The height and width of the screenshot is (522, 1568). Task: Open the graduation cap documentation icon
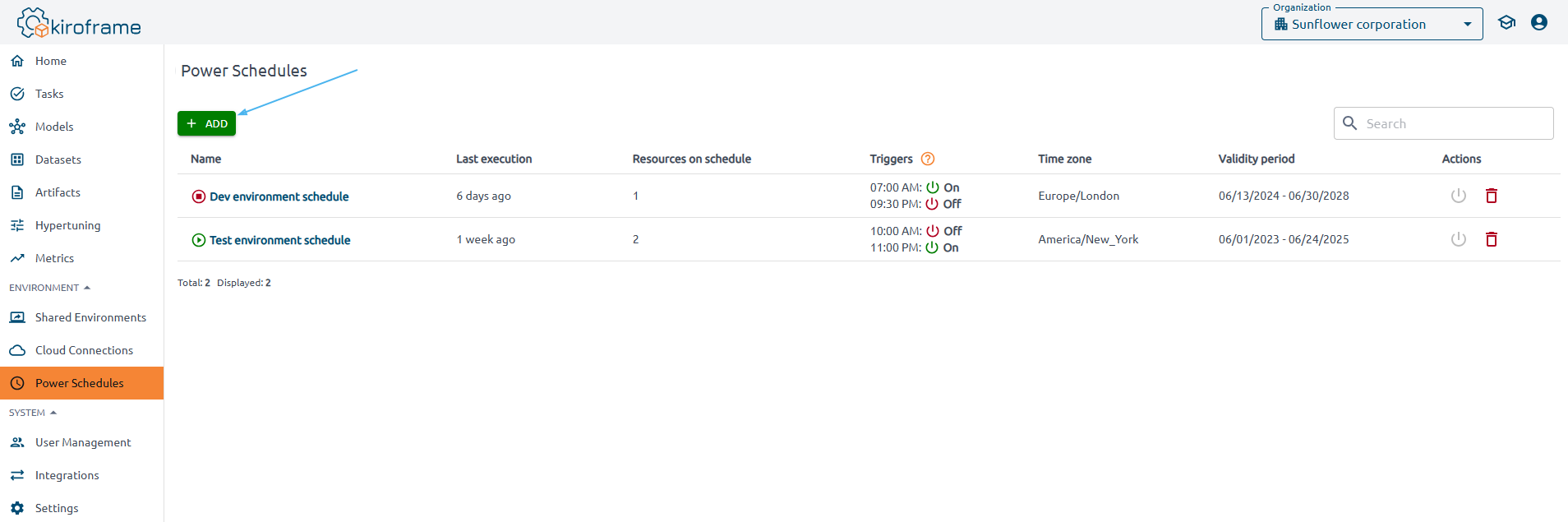1506,23
